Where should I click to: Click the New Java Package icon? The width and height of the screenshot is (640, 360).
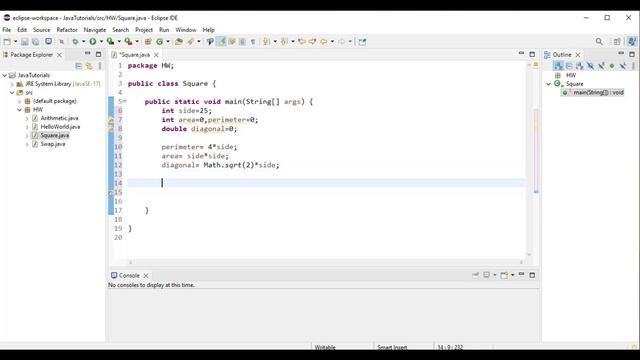coord(148,42)
